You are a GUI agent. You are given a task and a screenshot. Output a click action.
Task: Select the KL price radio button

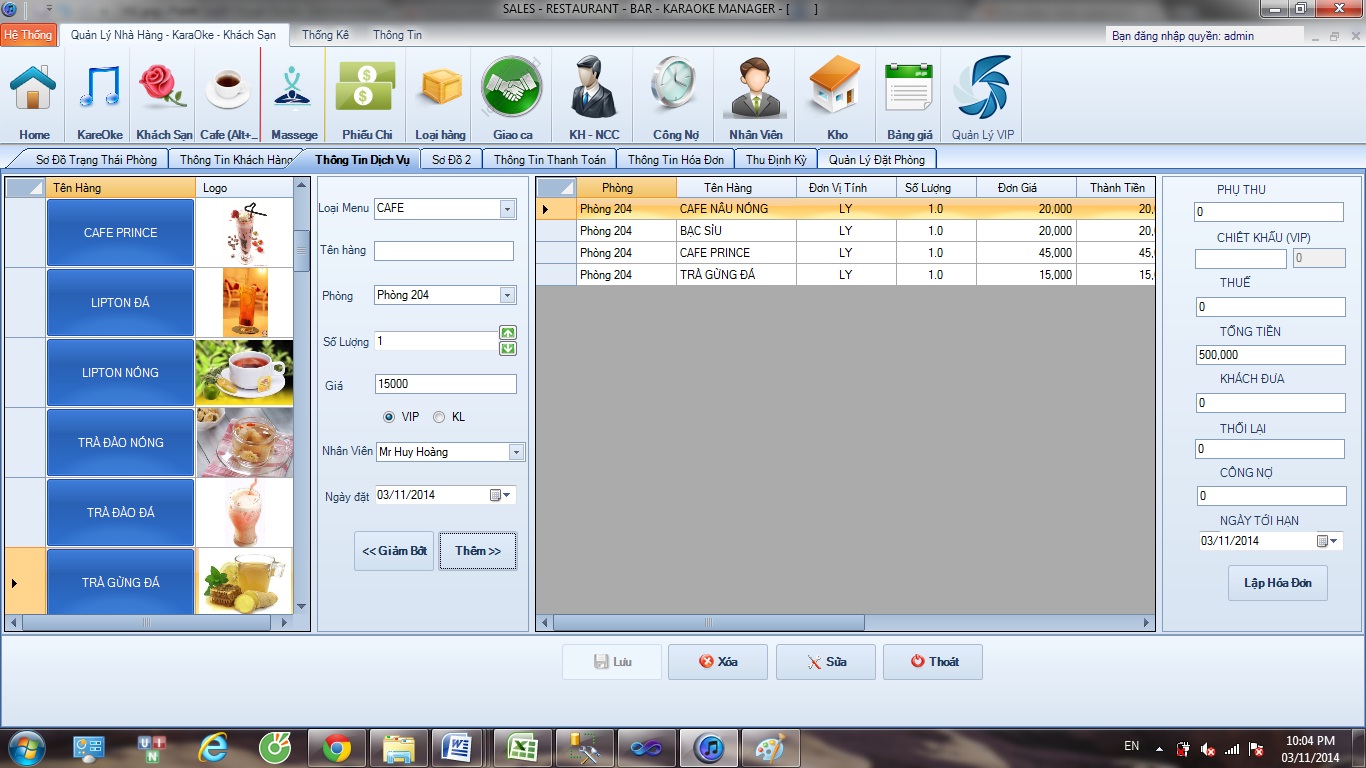tap(439, 417)
